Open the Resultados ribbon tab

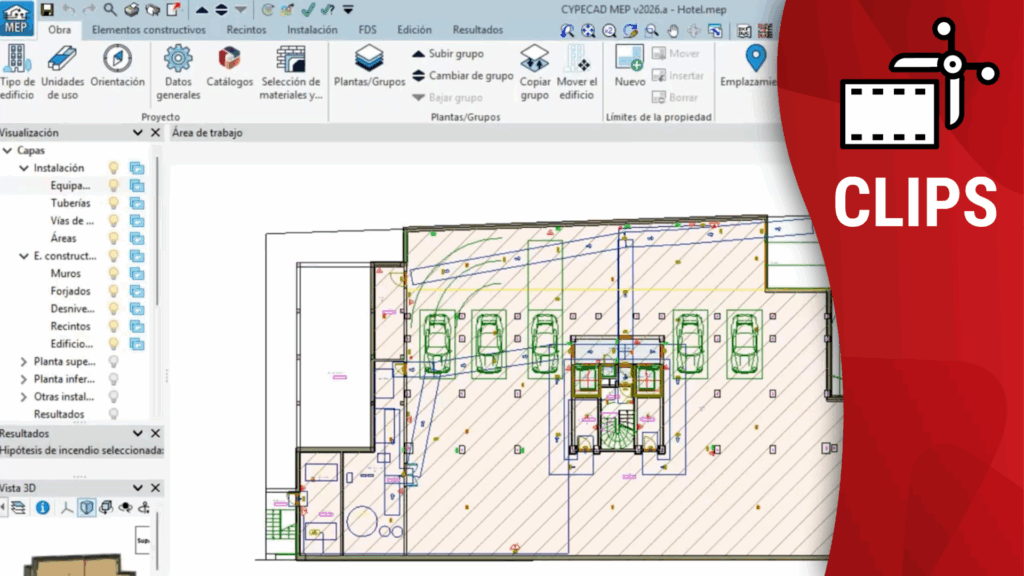477,30
